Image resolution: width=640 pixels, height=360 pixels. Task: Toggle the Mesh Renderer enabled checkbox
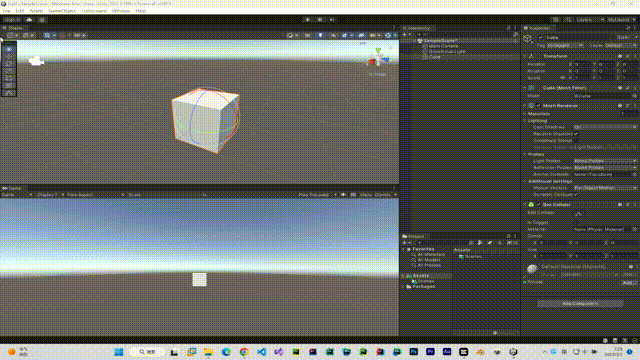click(539, 106)
